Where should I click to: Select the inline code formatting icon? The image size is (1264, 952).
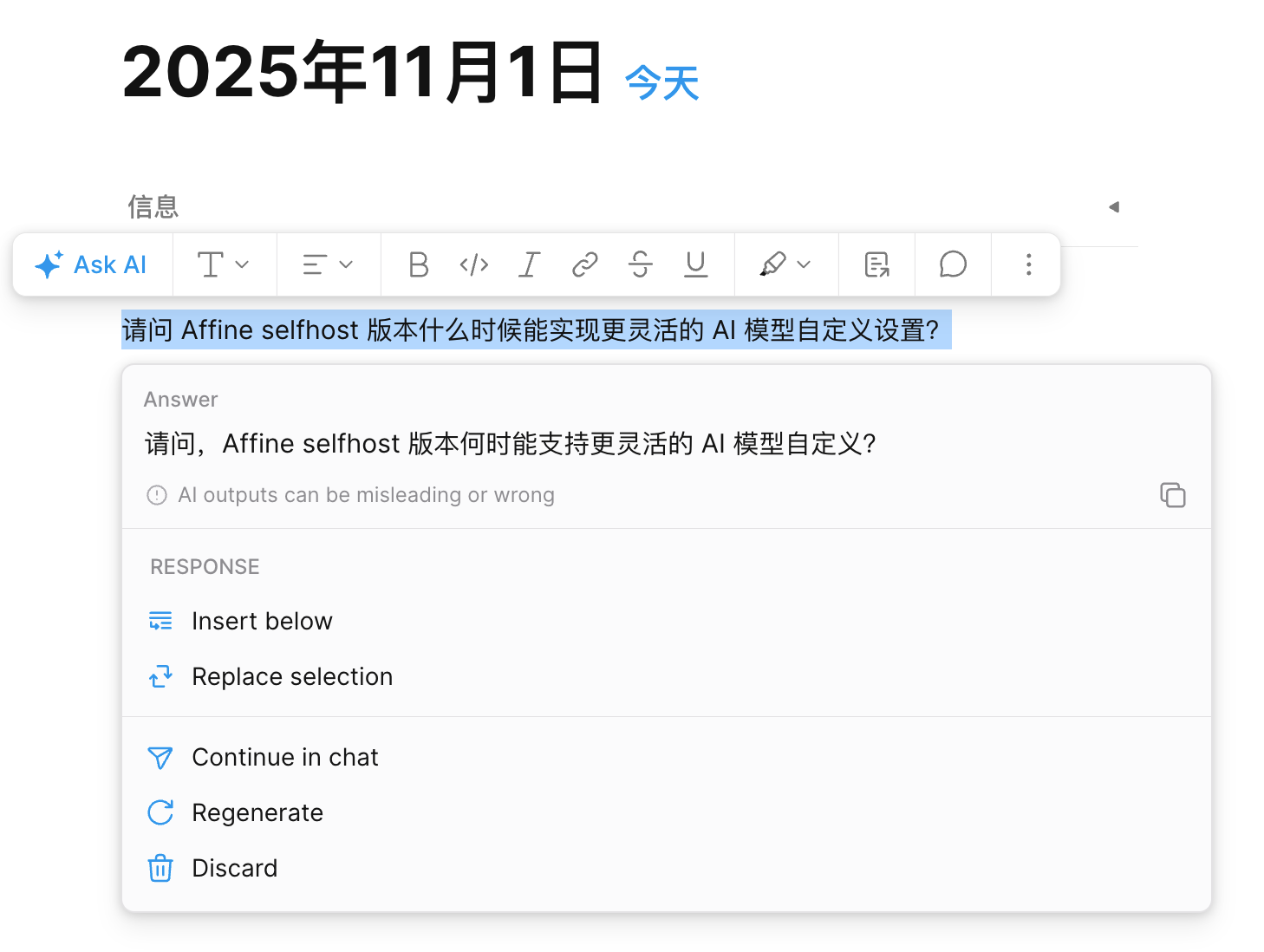[473, 264]
